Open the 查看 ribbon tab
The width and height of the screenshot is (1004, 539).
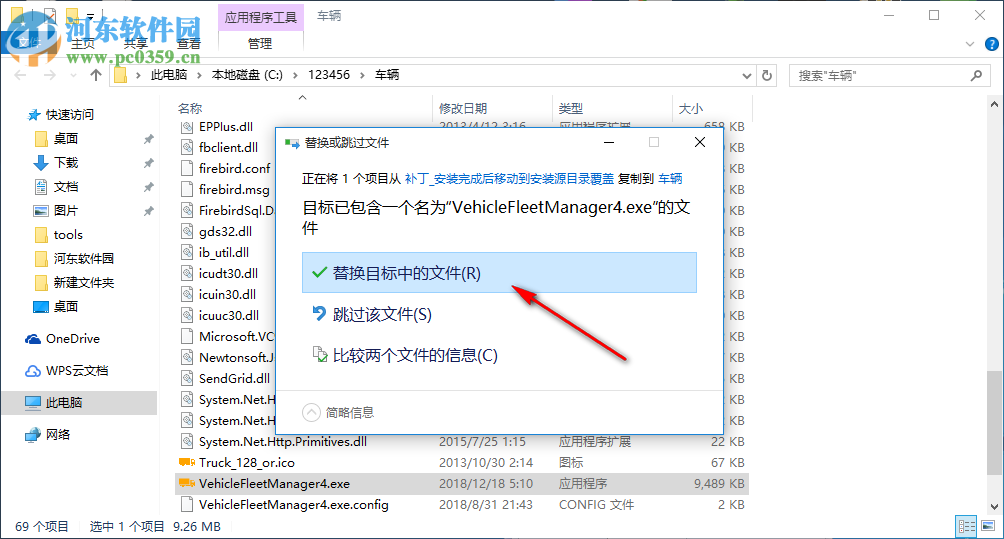pyautogui.click(x=189, y=44)
